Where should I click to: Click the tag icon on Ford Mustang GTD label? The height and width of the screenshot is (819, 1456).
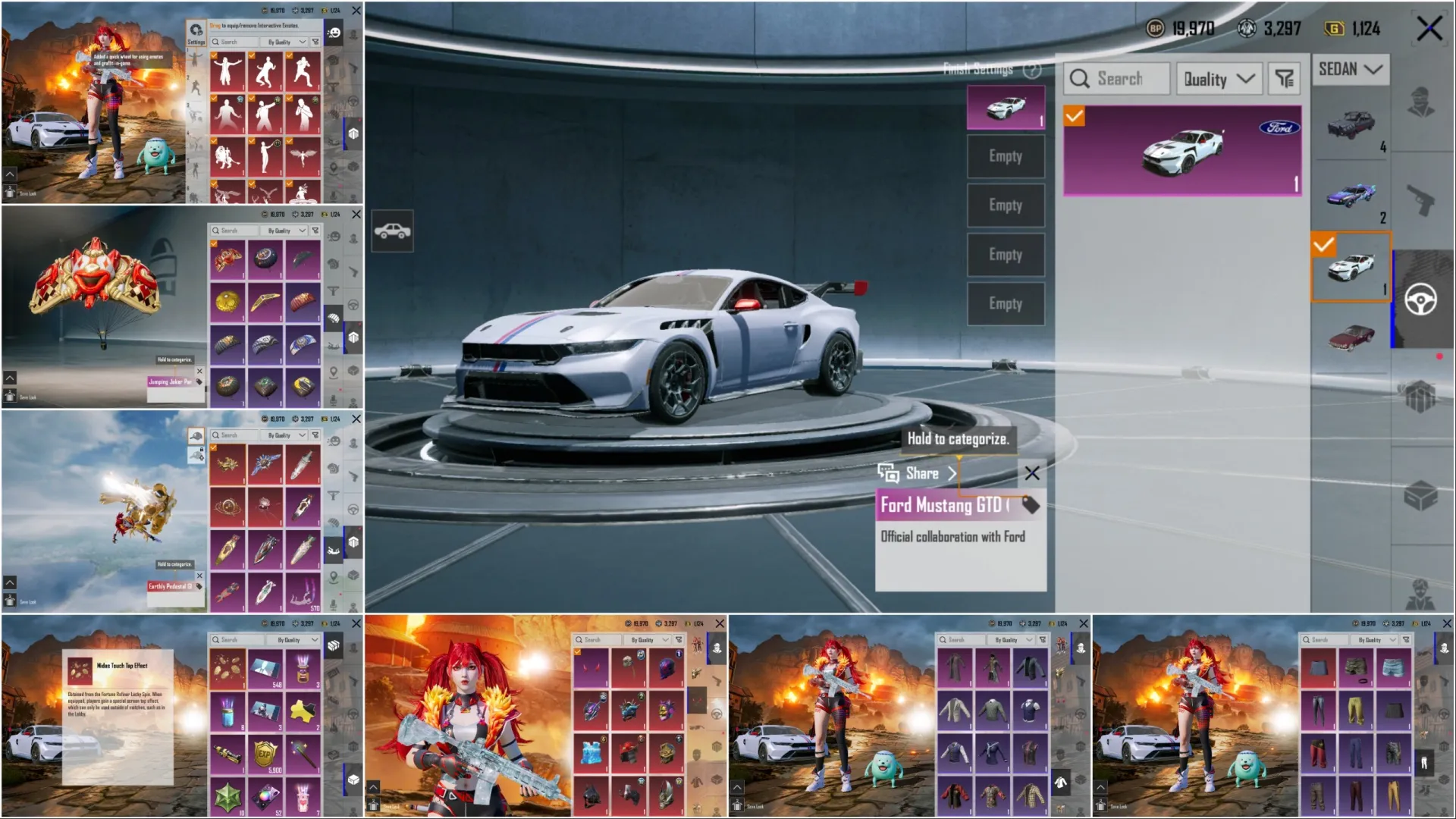(x=1030, y=504)
